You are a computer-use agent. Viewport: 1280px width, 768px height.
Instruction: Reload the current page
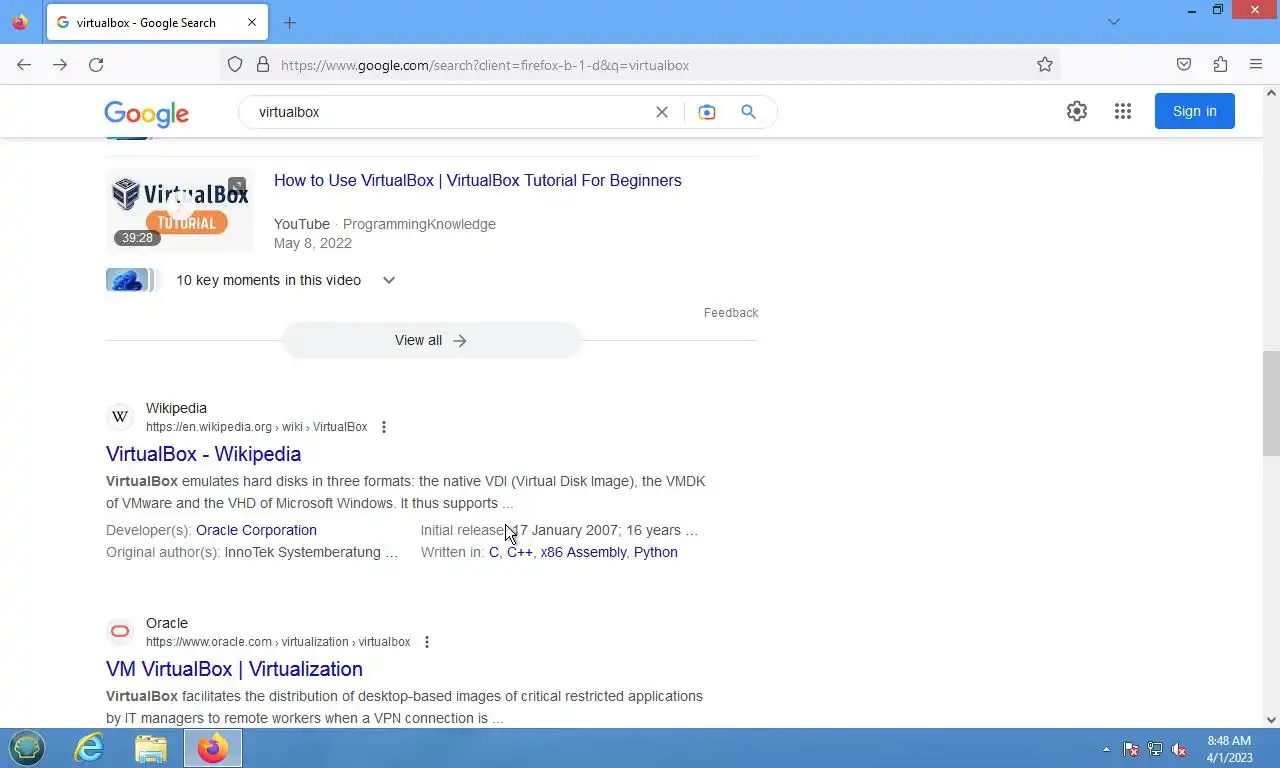coord(96,65)
